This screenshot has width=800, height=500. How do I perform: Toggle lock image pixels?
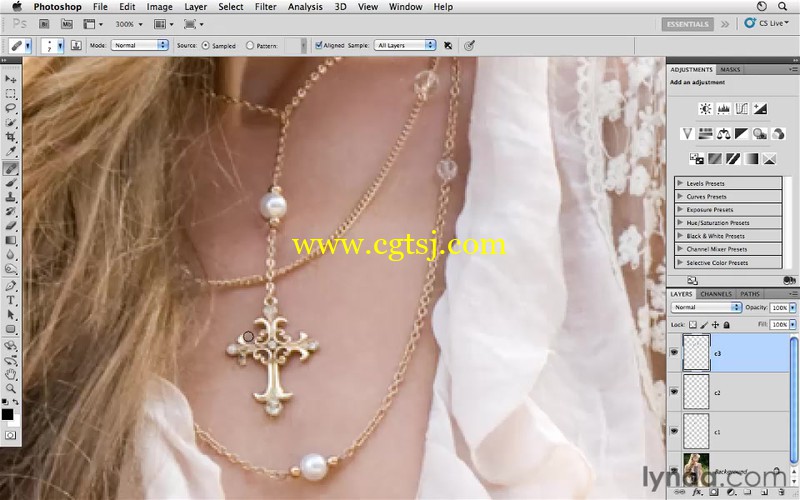pyautogui.click(x=704, y=324)
